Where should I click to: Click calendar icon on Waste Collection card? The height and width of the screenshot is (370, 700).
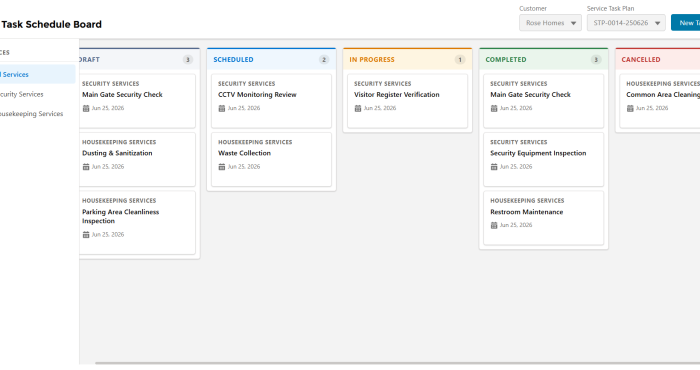point(221,167)
